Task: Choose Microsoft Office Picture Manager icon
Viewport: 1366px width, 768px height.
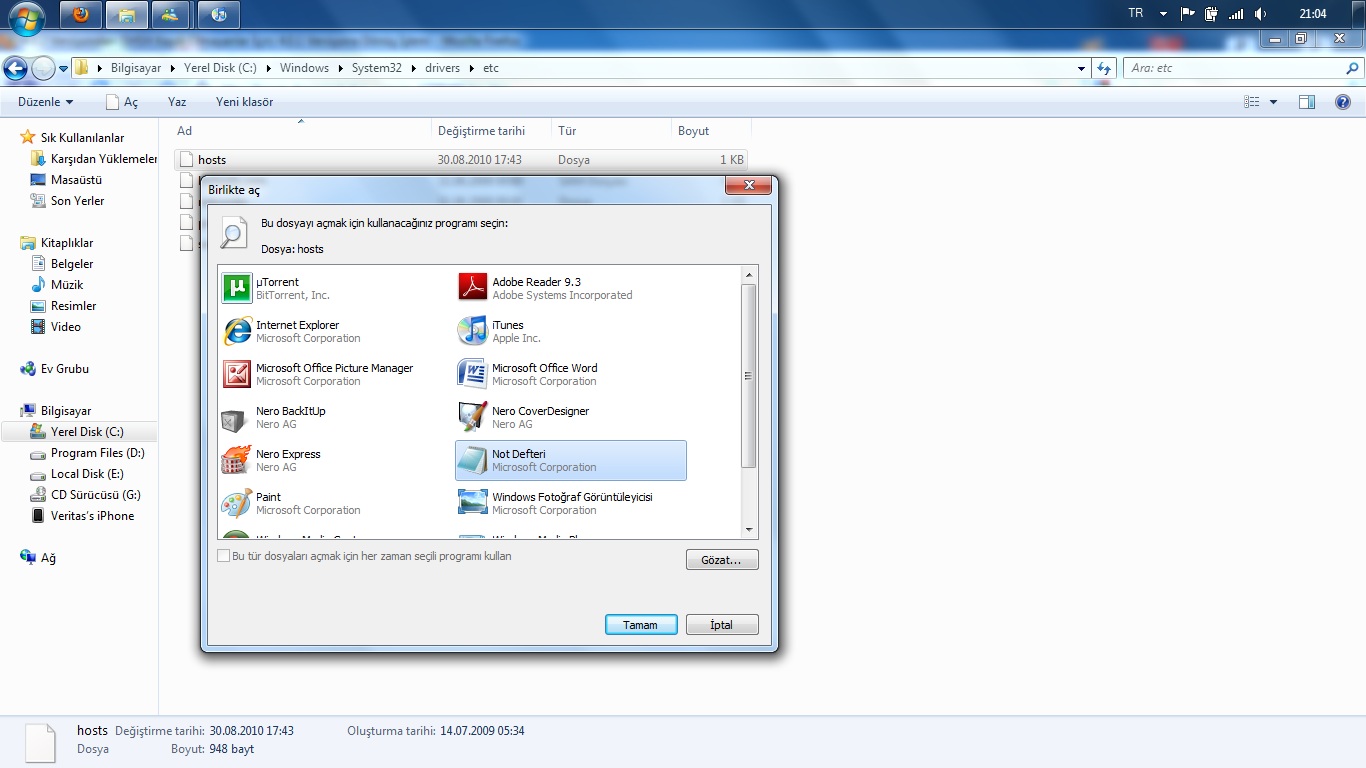Action: (x=237, y=374)
